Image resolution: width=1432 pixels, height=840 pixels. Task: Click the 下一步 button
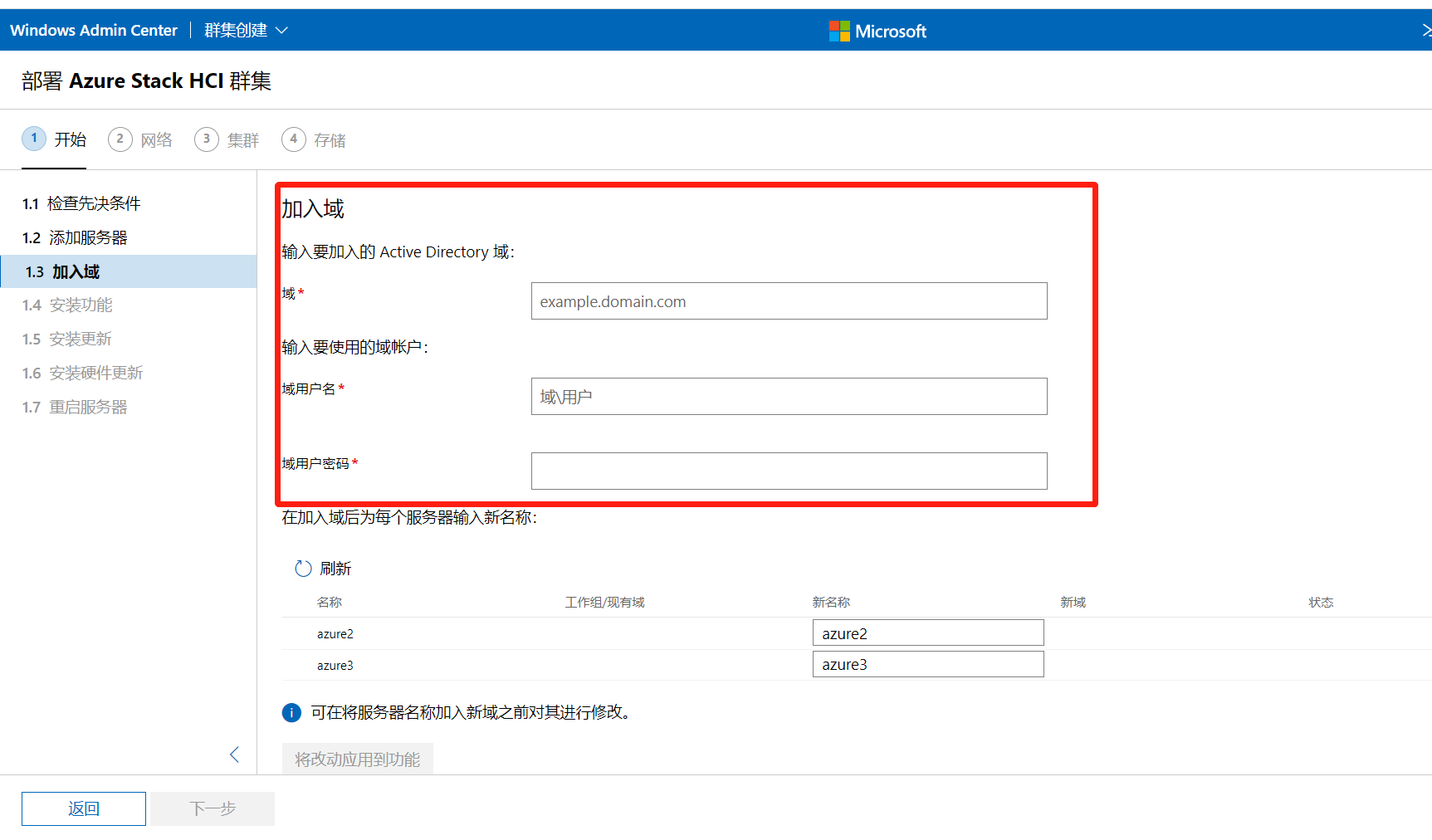[x=213, y=808]
